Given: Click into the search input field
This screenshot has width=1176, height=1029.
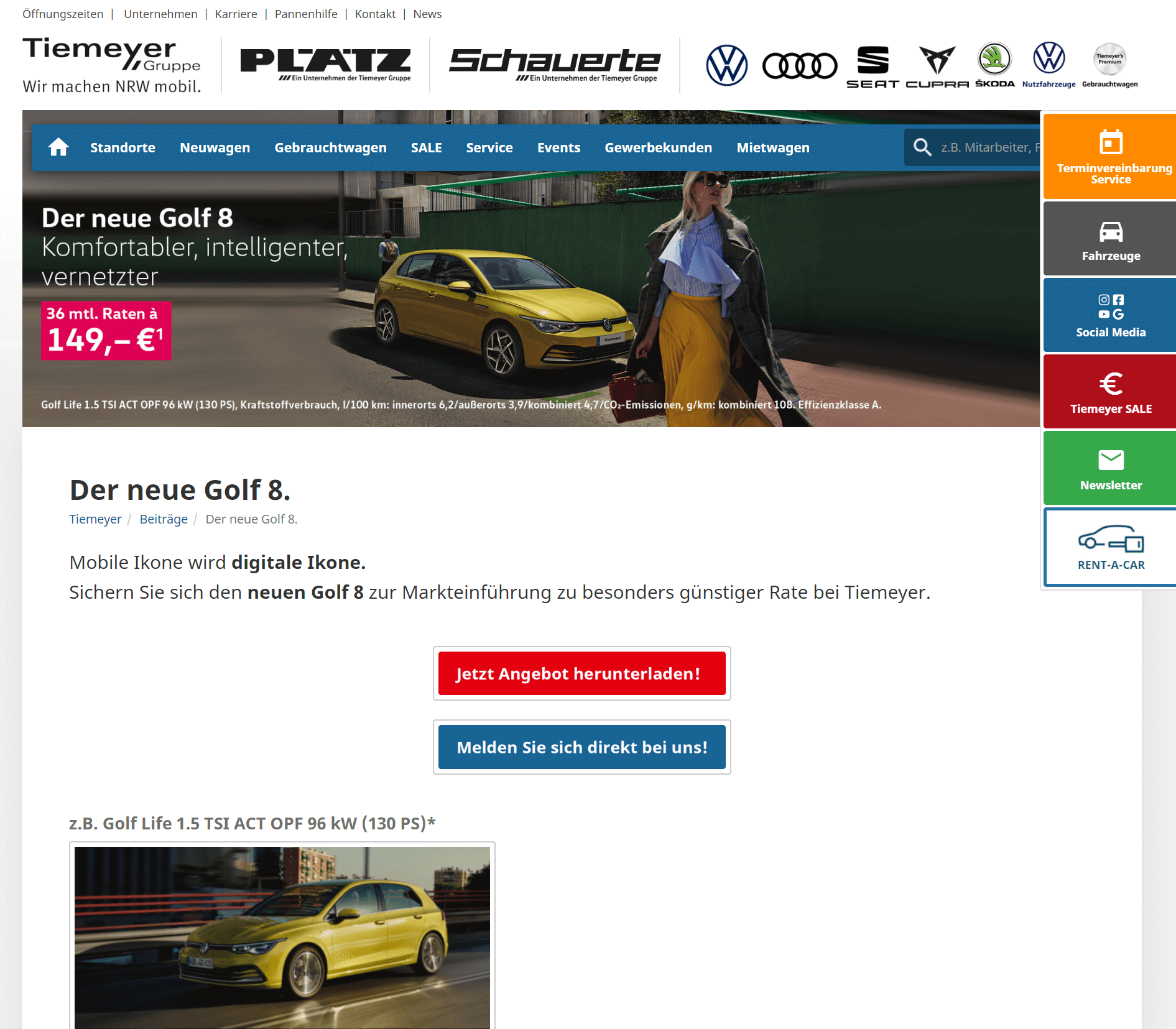Looking at the screenshot, I should click(989, 147).
